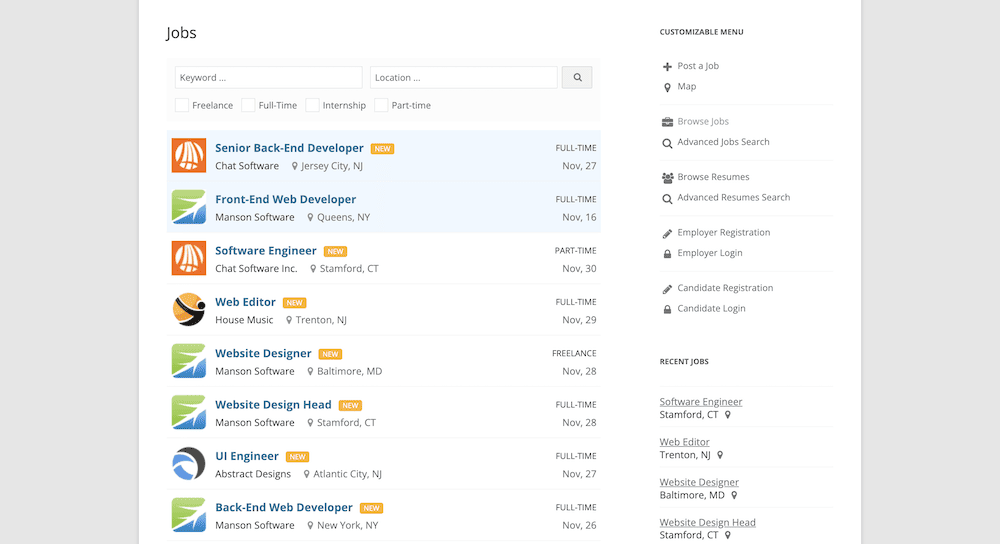Open Website Design Head job title in the jobs list

[273, 404]
